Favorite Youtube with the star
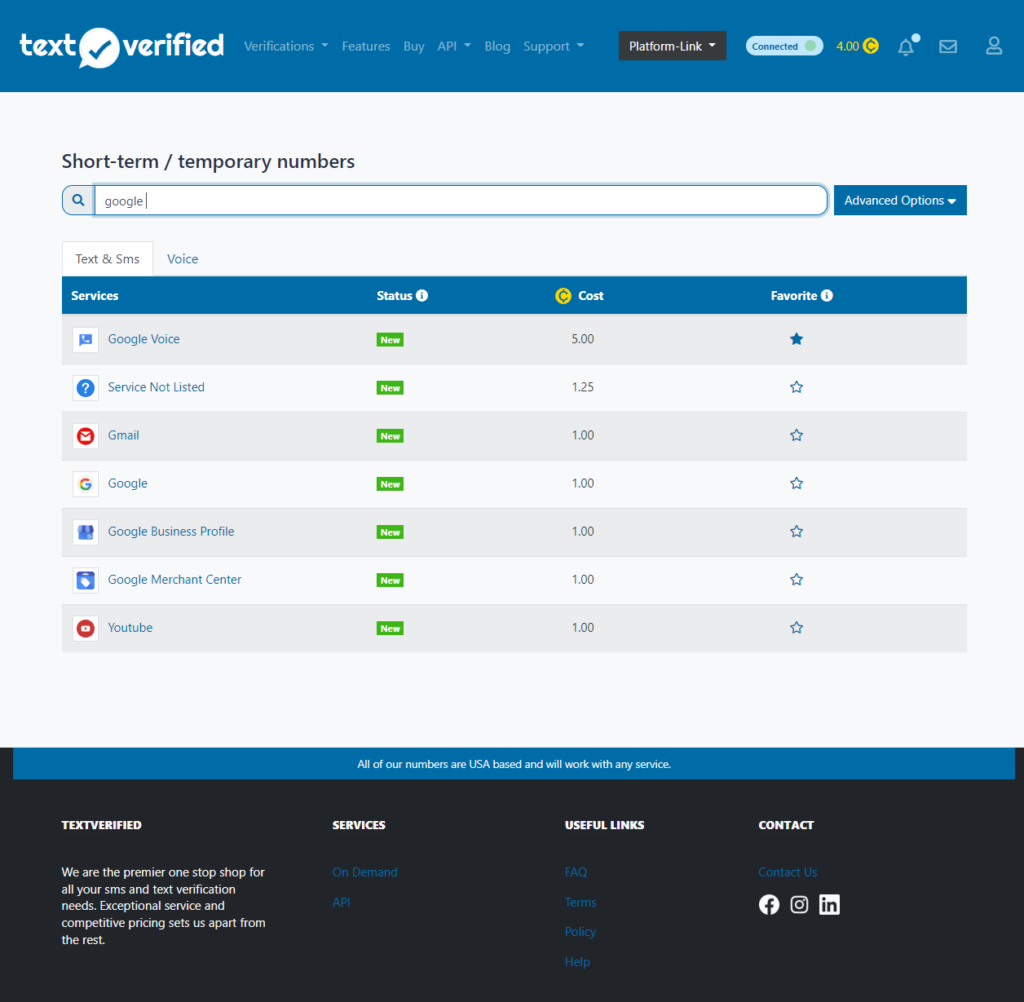 (796, 628)
